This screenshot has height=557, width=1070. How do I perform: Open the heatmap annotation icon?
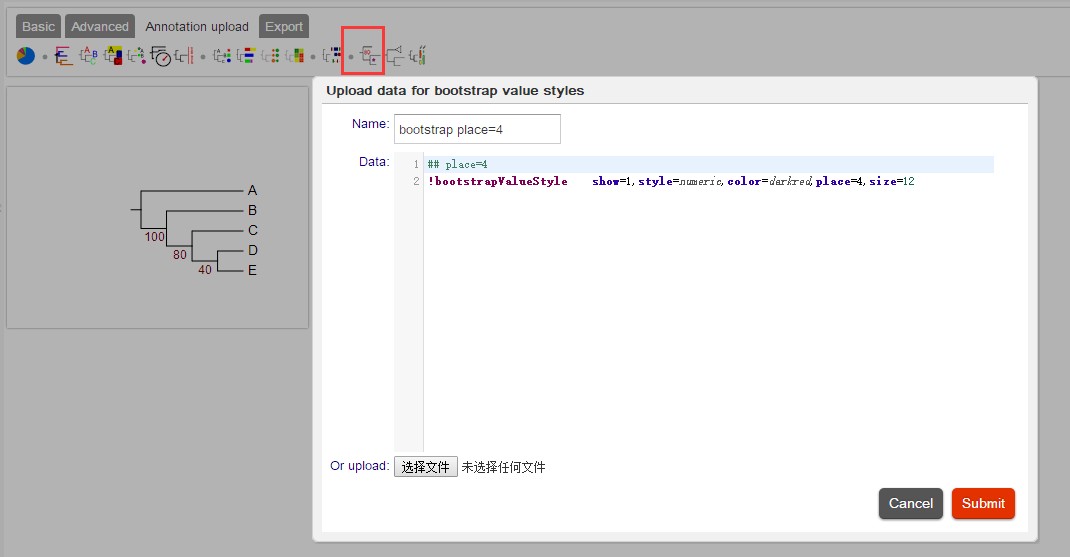coord(295,56)
